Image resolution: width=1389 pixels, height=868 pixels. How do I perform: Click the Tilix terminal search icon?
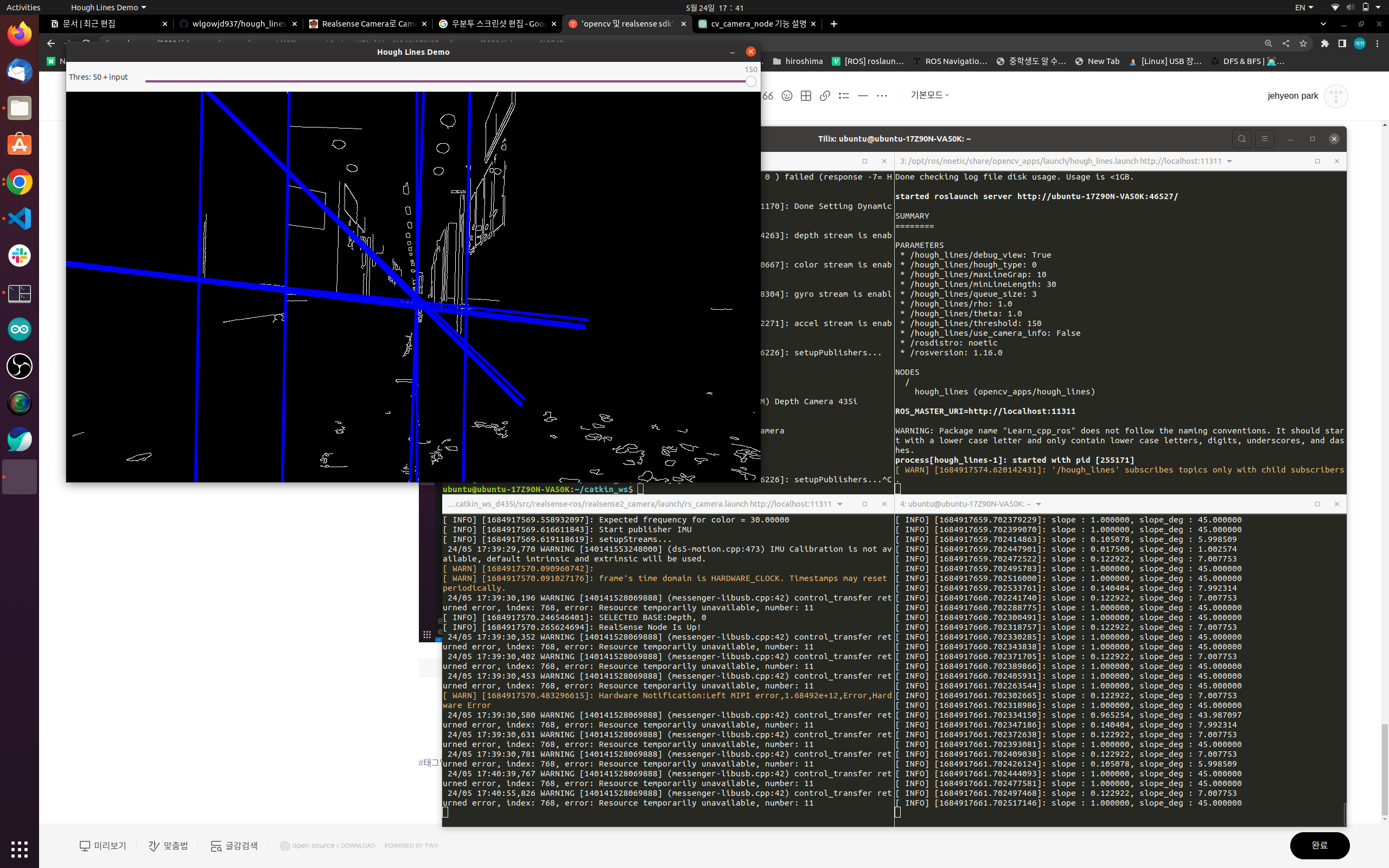[1241, 139]
